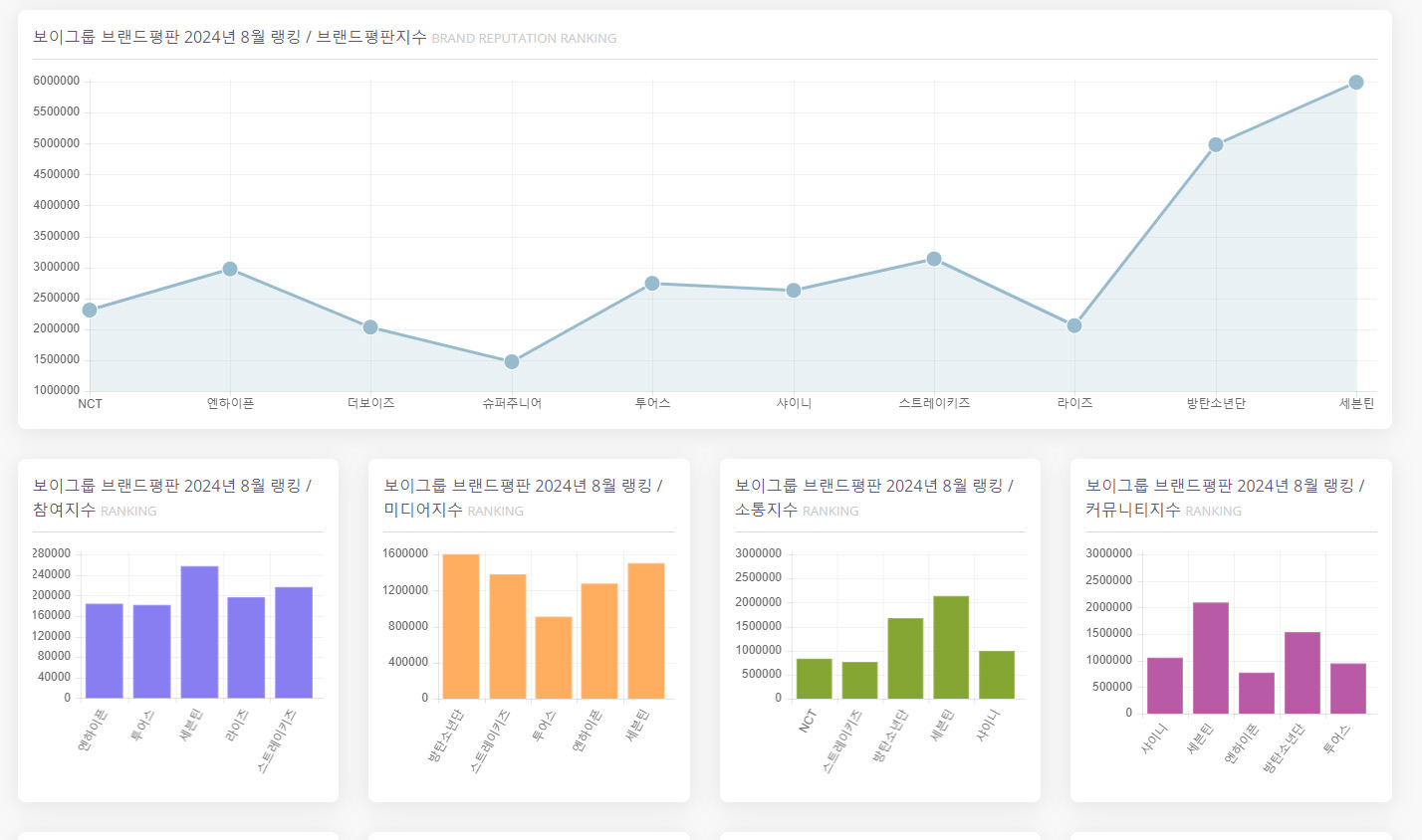Screen dimensions: 1422x840
Task: Click the 방탄소년단 green bar in 소통지수 chart
Action: (x=905, y=658)
